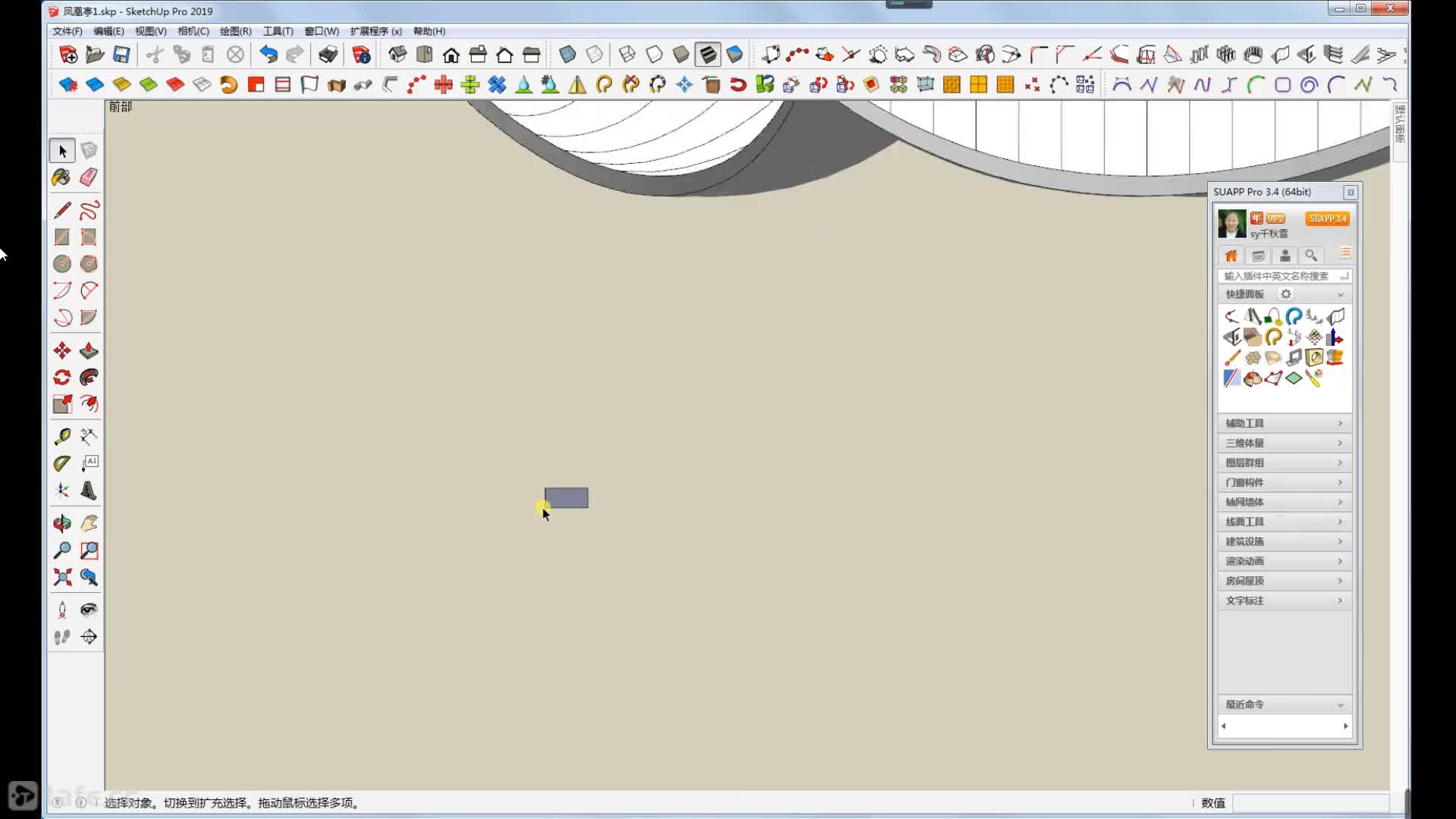Click the 数值 measurements input box
Image resolution: width=1456 pixels, height=819 pixels.
tap(1310, 803)
